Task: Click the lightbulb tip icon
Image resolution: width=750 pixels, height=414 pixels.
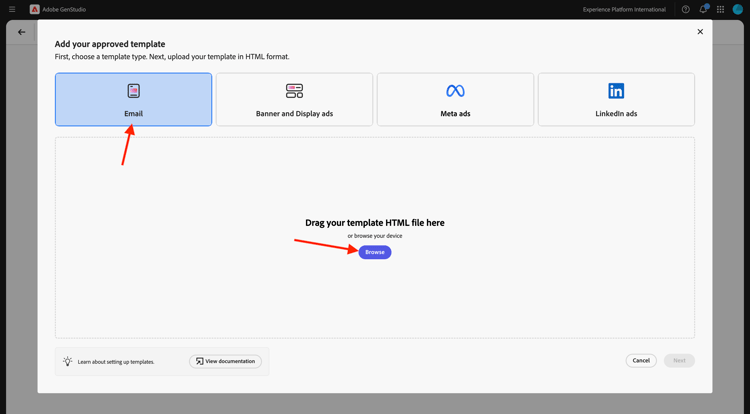Action: pyautogui.click(x=67, y=361)
